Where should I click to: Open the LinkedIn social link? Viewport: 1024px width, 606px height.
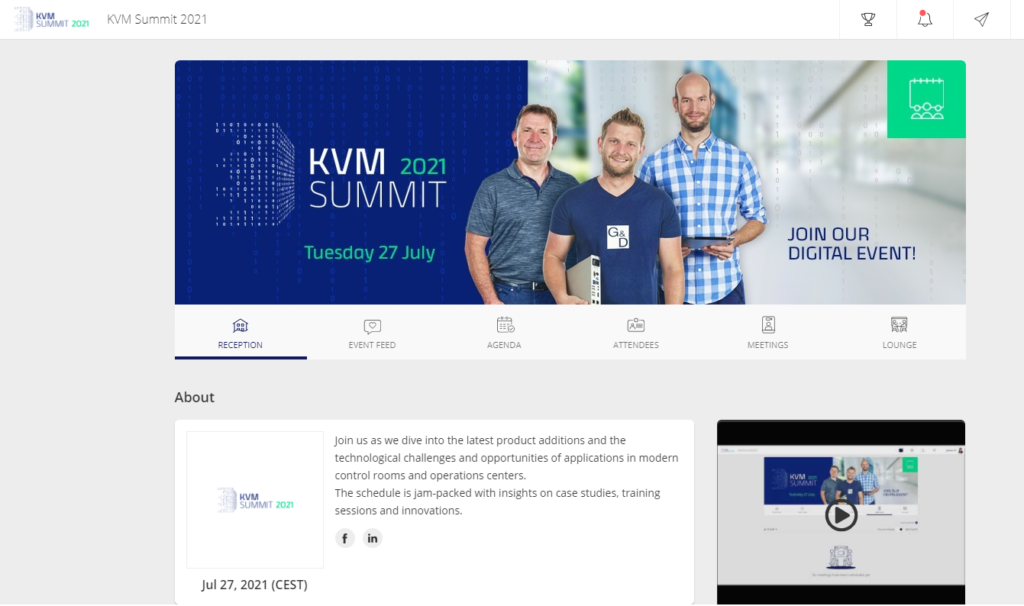point(372,538)
